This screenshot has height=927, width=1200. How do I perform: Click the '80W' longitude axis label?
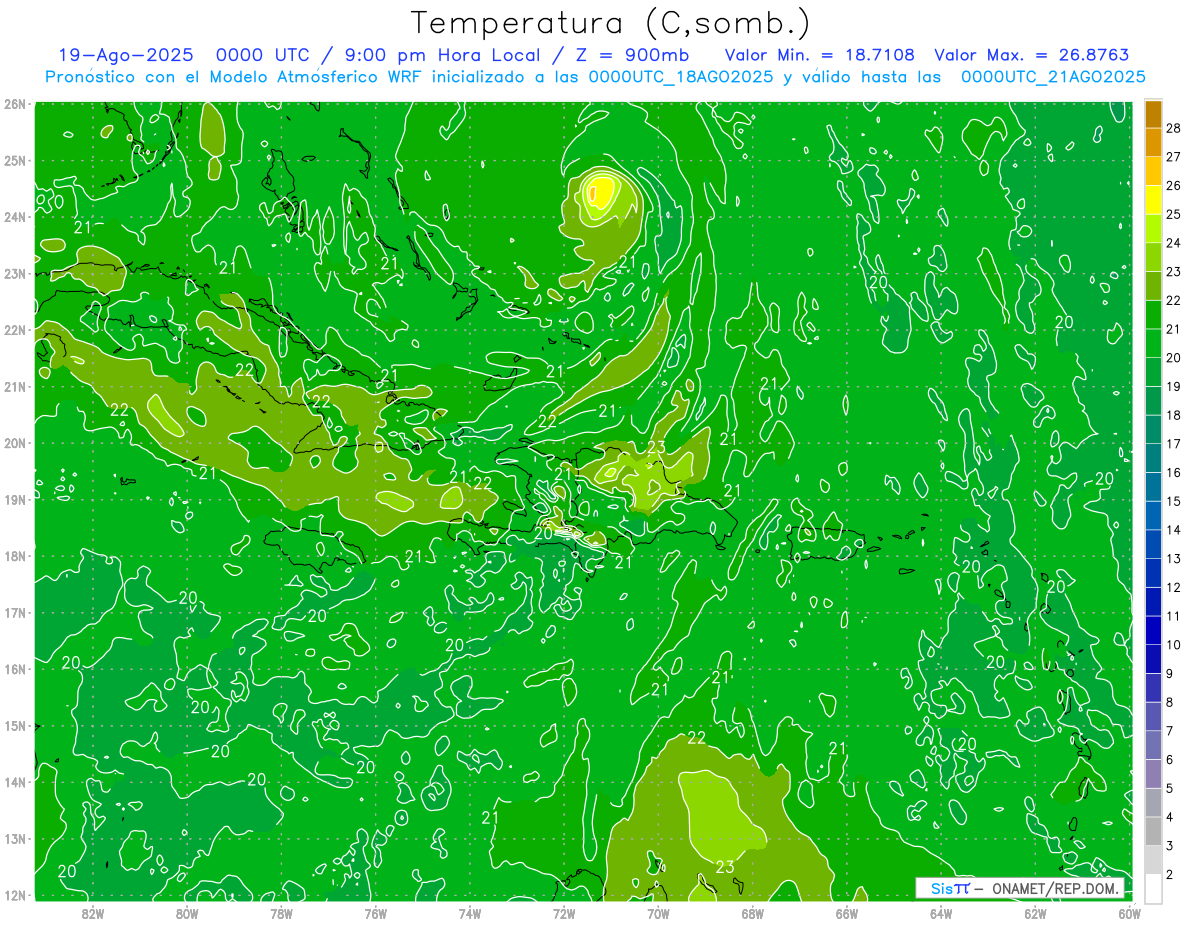(x=187, y=912)
